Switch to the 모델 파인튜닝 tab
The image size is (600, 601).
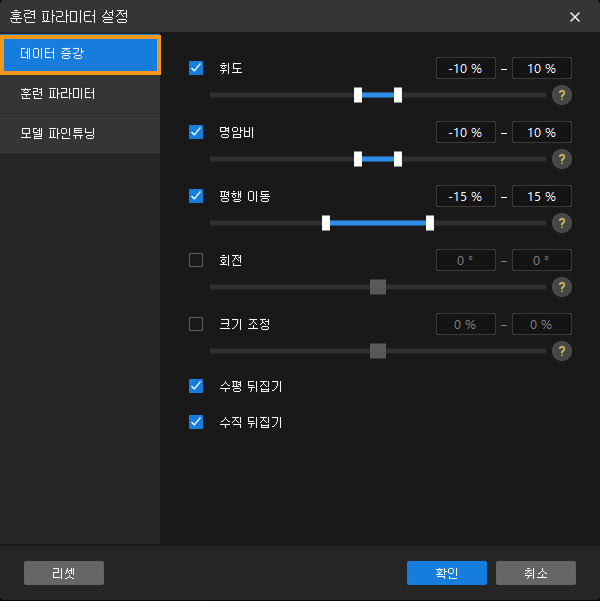tap(80, 133)
